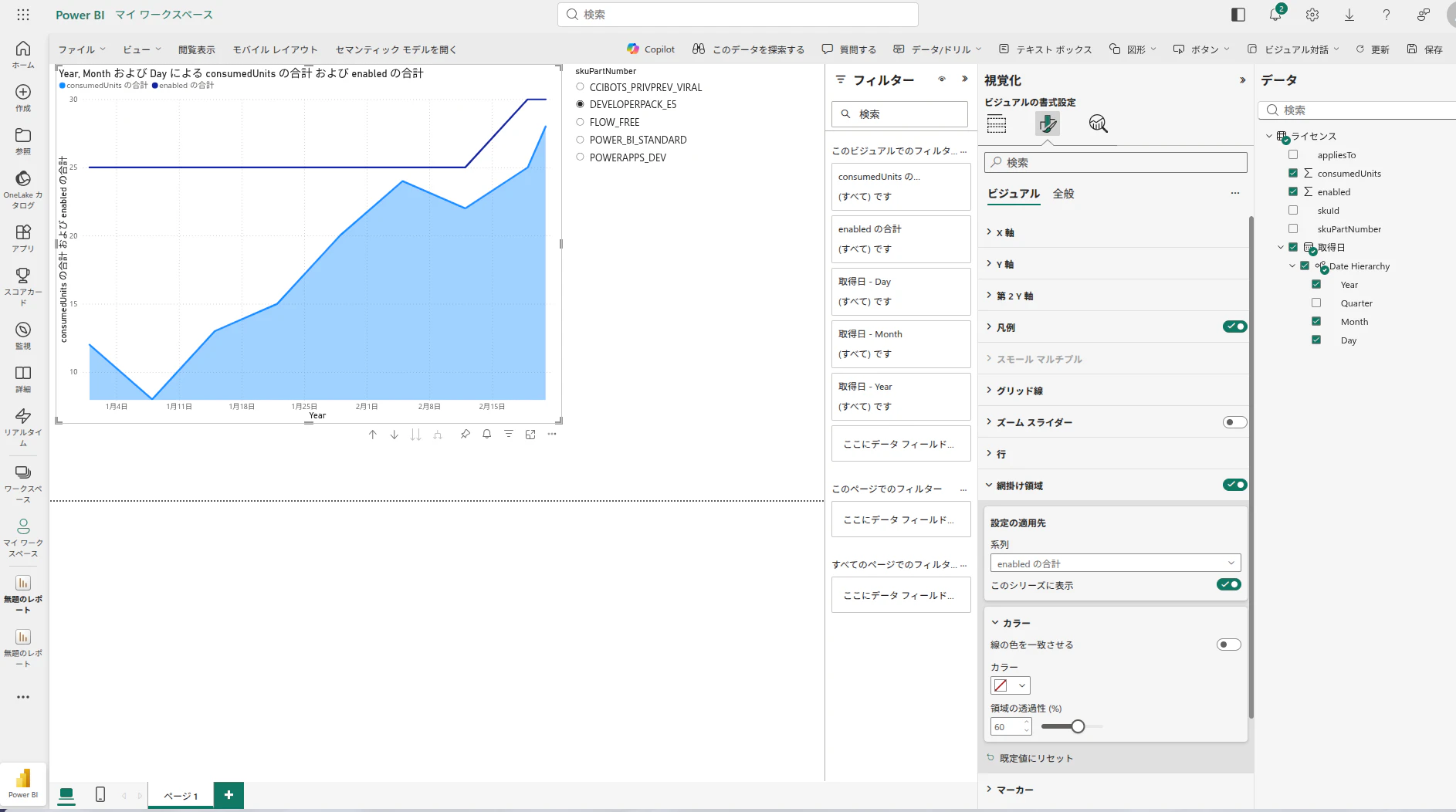This screenshot has height=812, width=1456.
Task: Open the download arrow icon
Action: click(1349, 15)
